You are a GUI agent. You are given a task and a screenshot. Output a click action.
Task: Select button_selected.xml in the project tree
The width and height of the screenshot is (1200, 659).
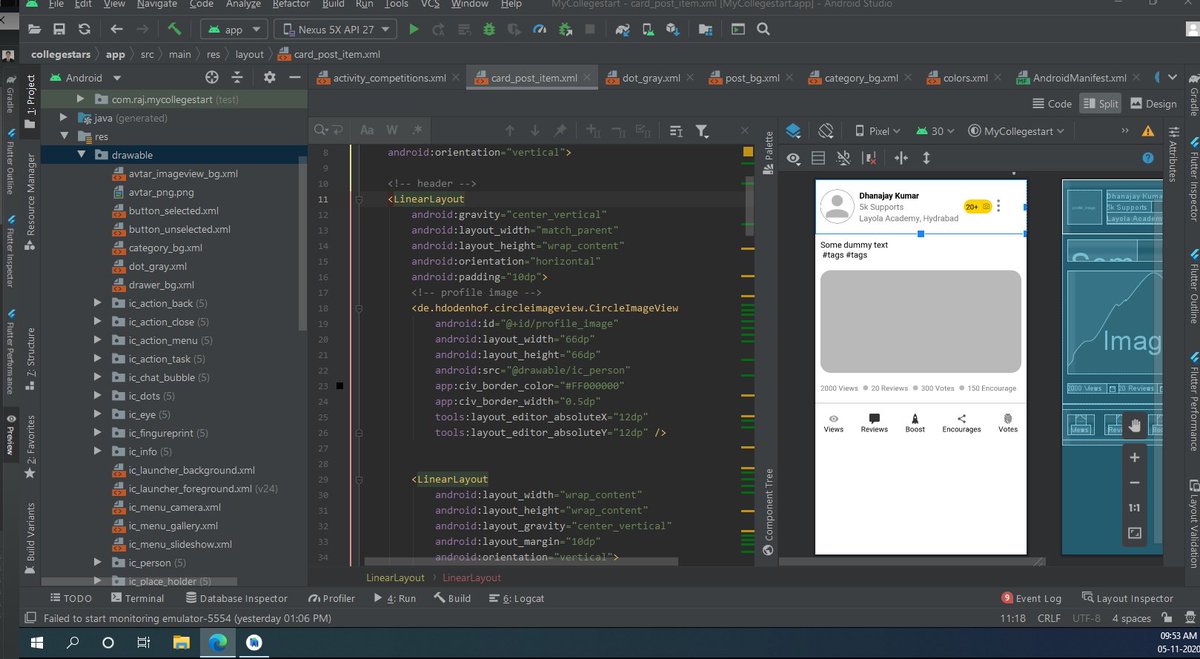coord(173,211)
